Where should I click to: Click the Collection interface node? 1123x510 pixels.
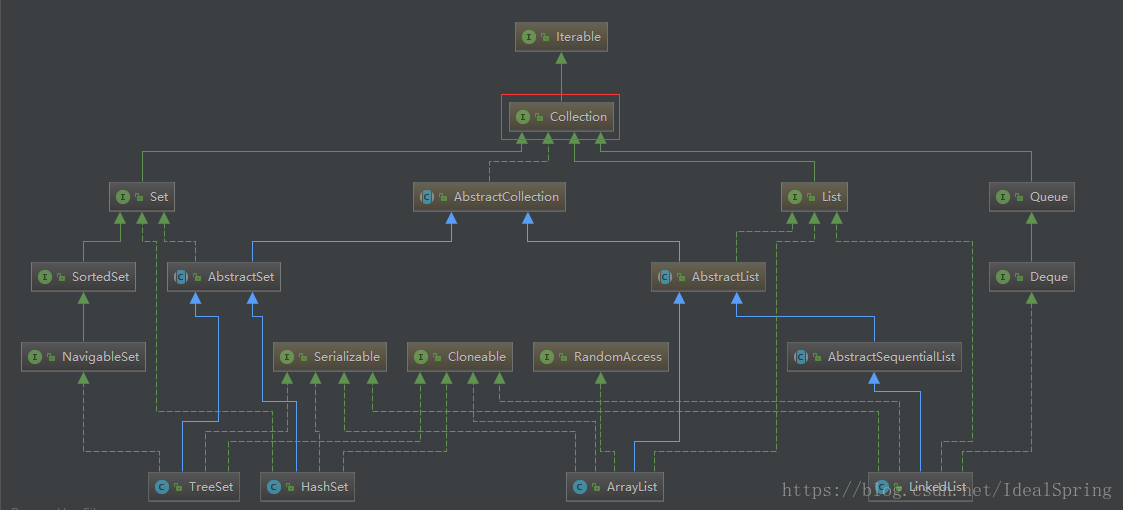coord(561,117)
